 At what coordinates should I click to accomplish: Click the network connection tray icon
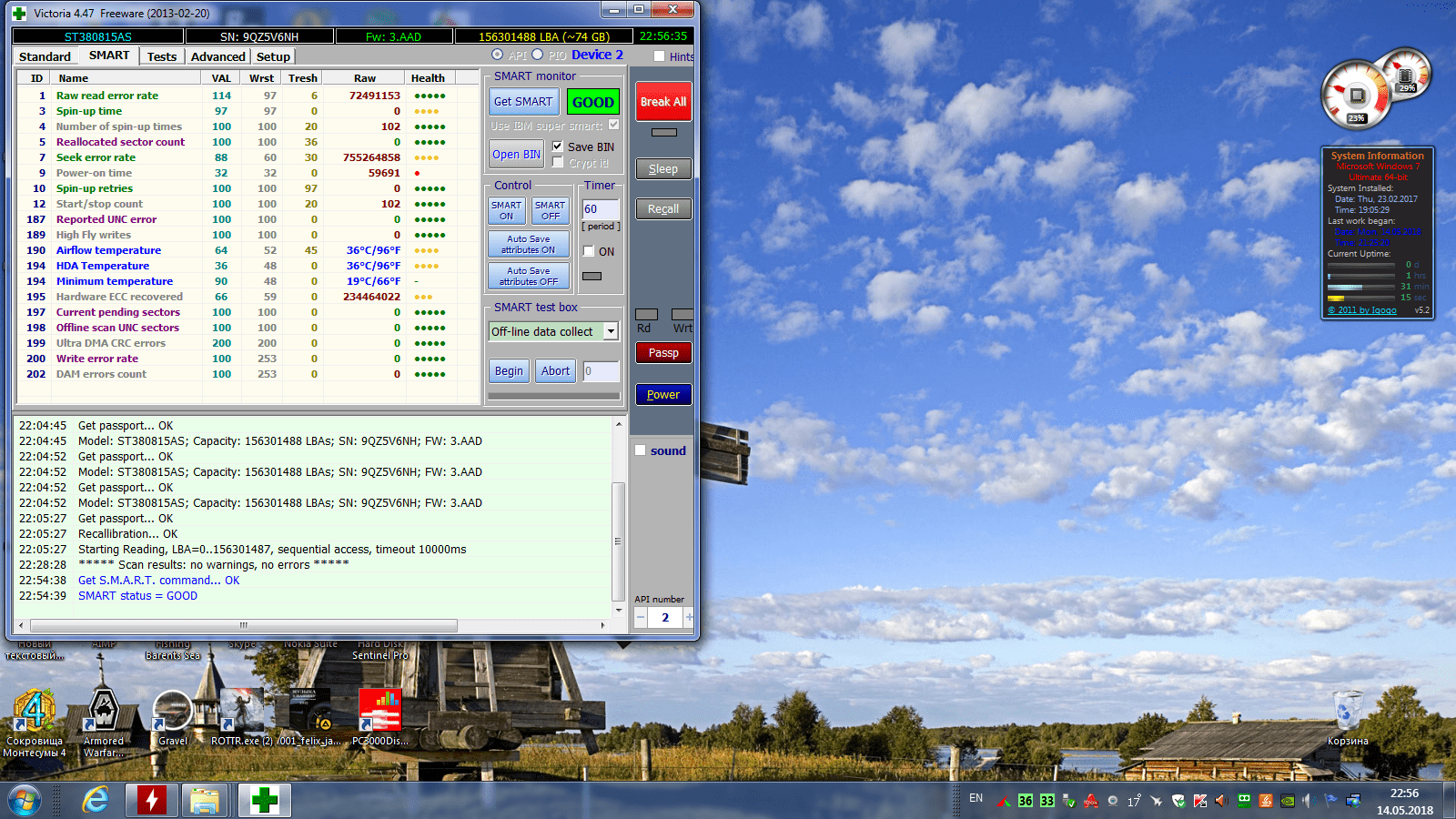coord(1353,801)
